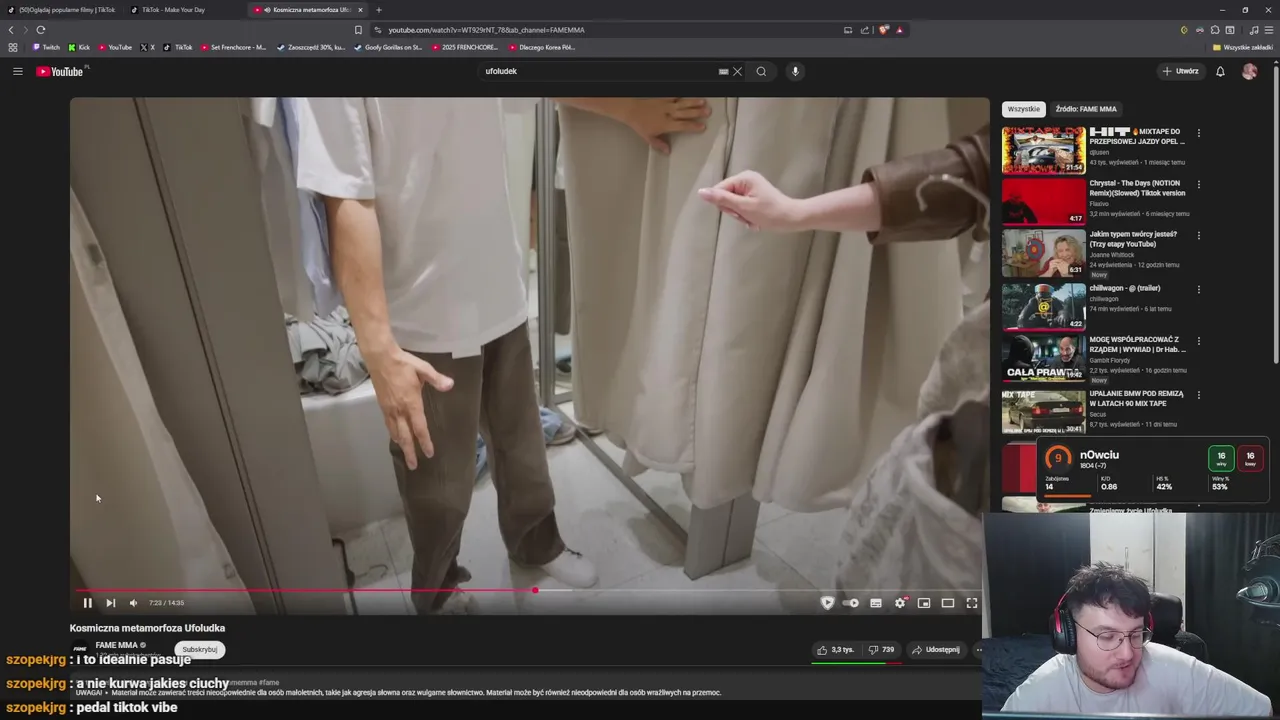Open options menu for MIXTAPE OPEL video
The image size is (1280, 720).
pos(1199,133)
